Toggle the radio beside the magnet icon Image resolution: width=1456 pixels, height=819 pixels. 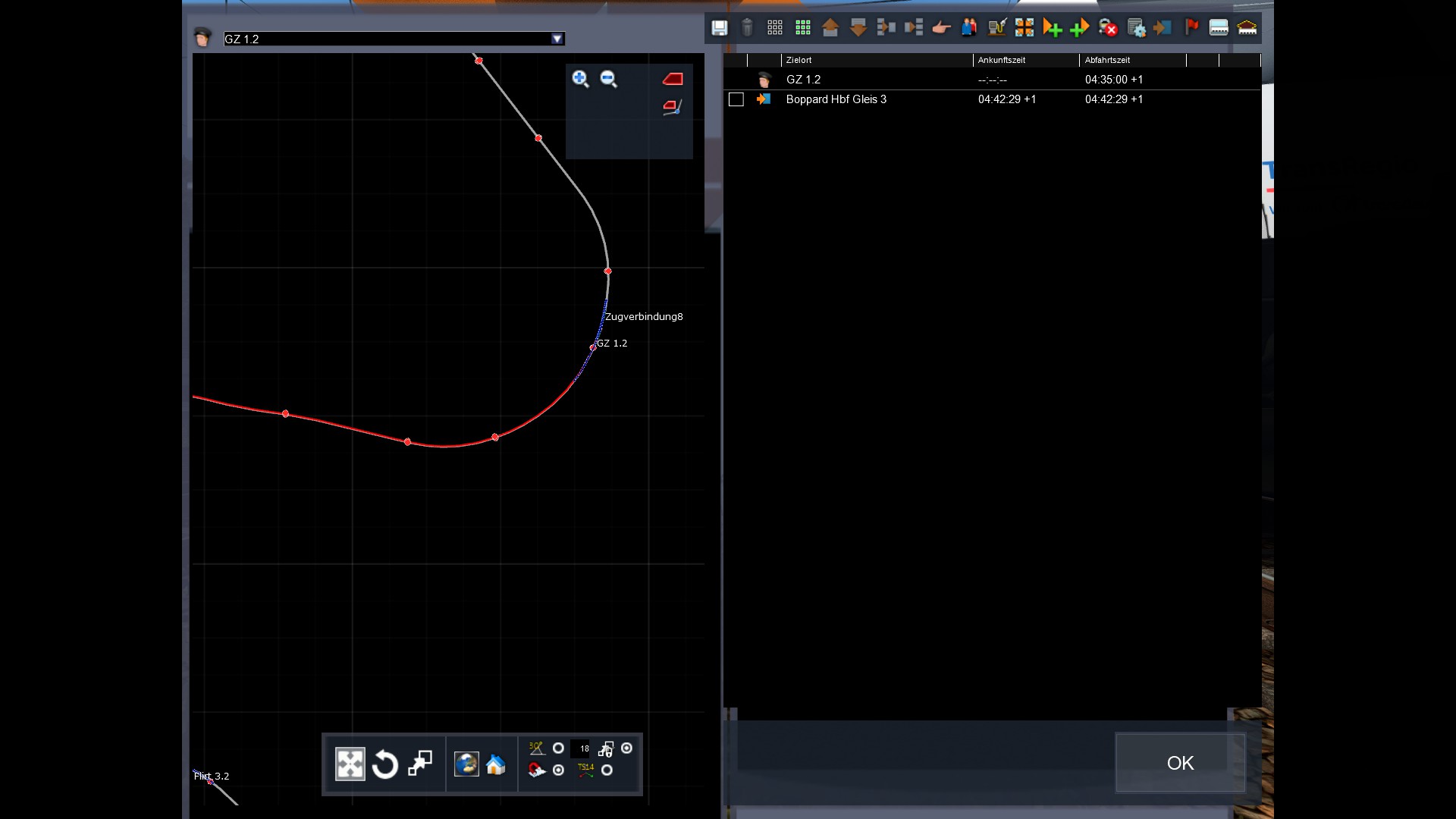point(558,770)
